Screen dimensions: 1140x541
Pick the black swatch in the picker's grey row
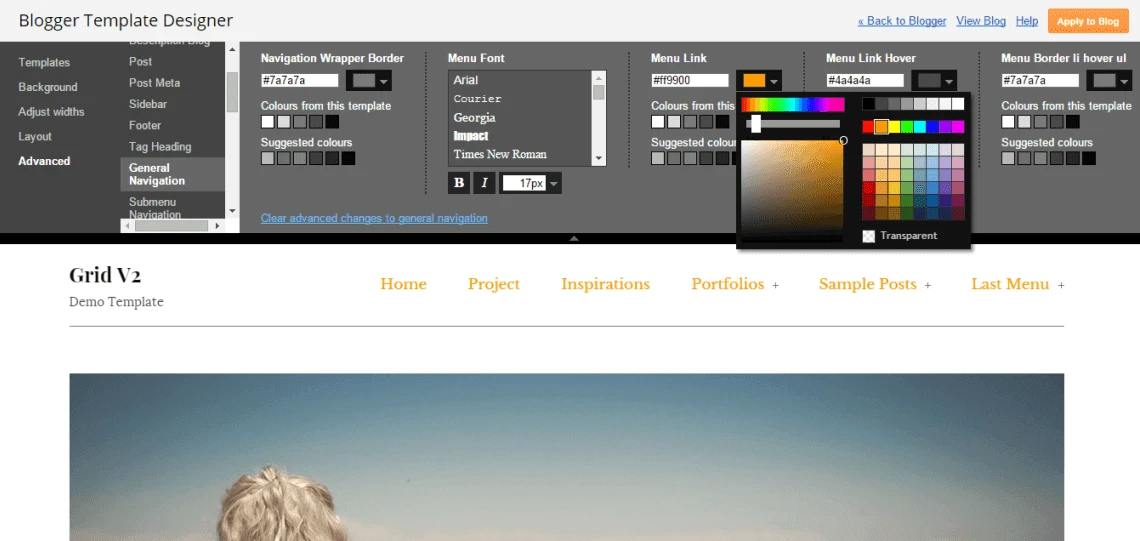click(x=868, y=104)
